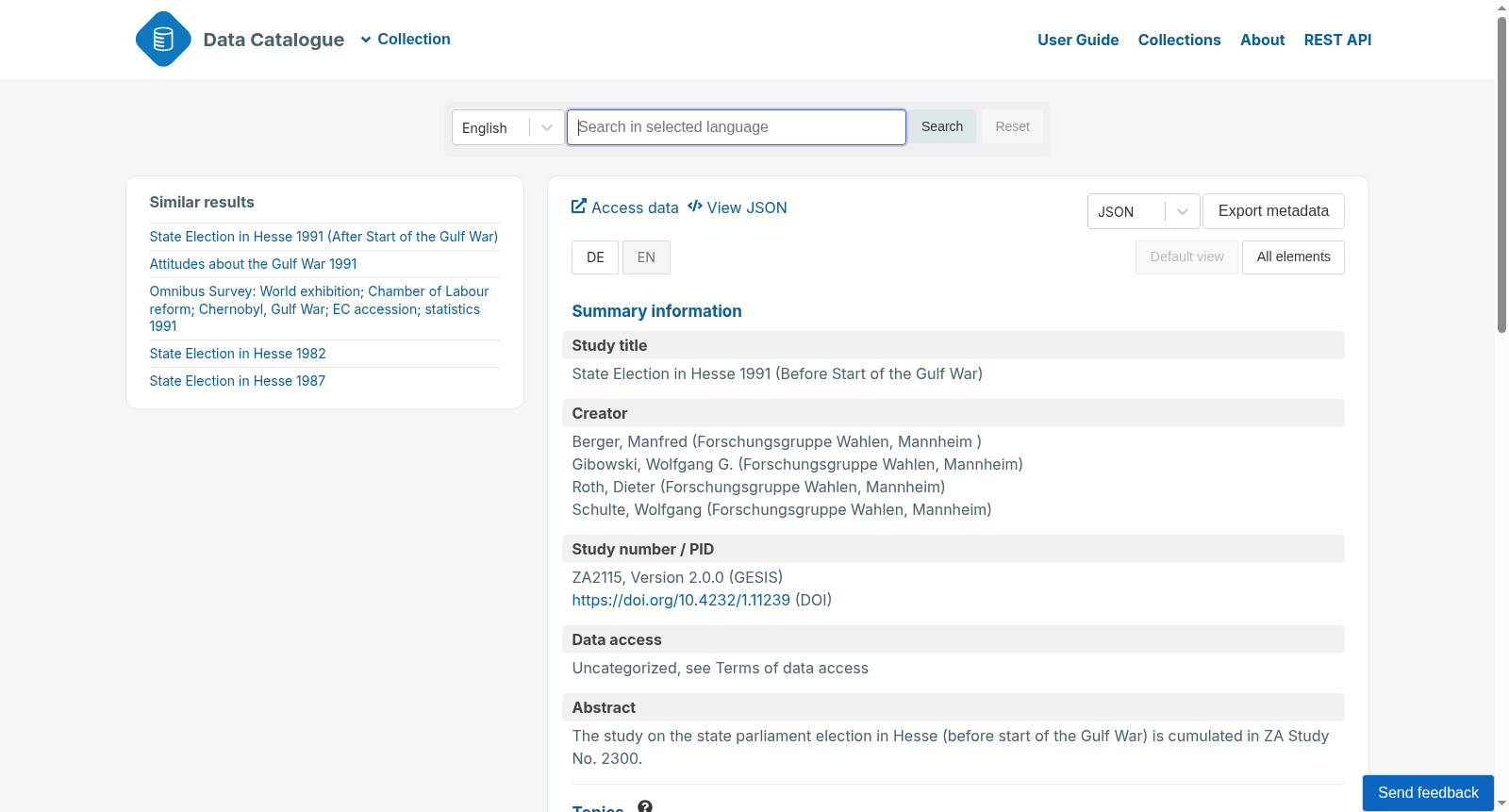Screen dimensions: 1509x812
Task: Open Omnibus Survey World exhibition result
Action: click(x=319, y=308)
